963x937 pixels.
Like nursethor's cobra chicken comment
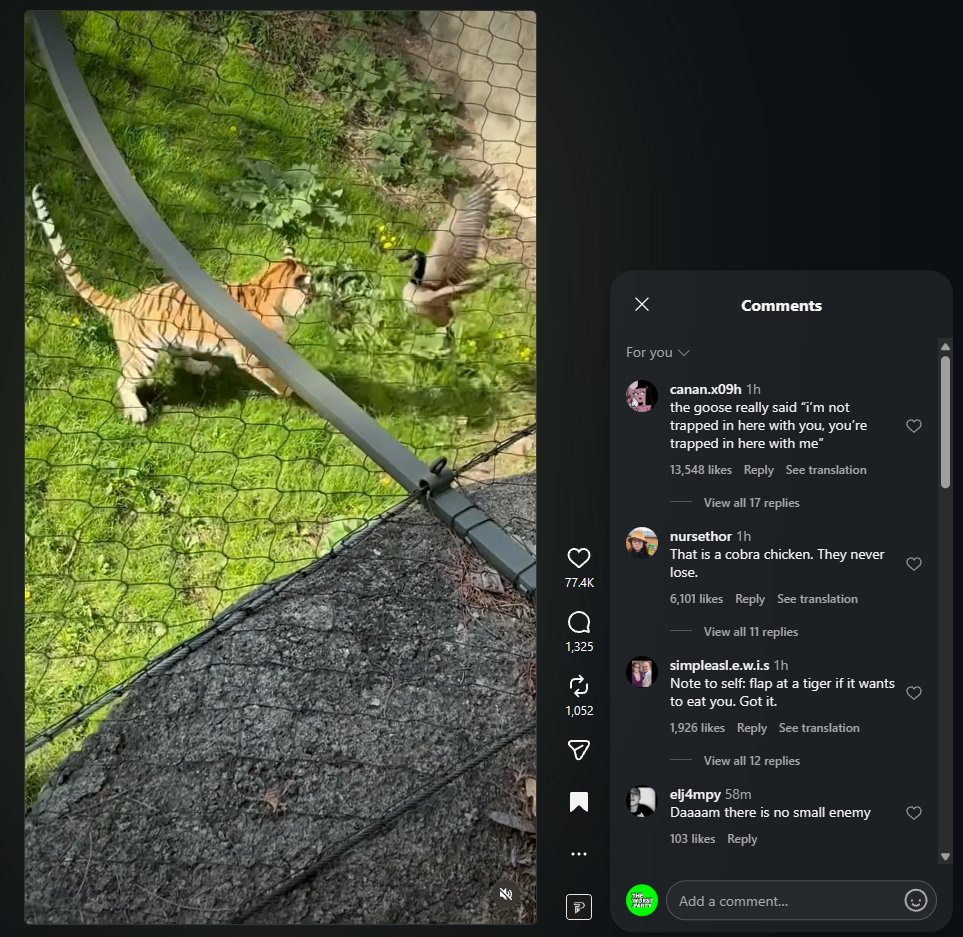914,564
